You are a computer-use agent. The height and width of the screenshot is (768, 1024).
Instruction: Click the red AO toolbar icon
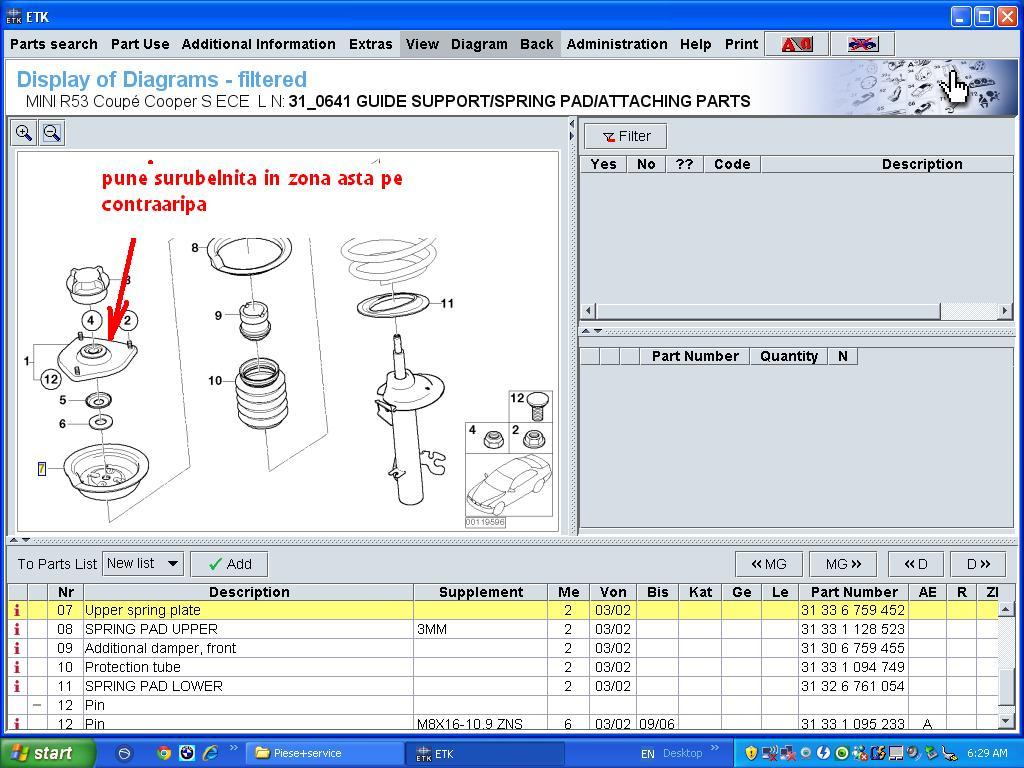click(797, 44)
